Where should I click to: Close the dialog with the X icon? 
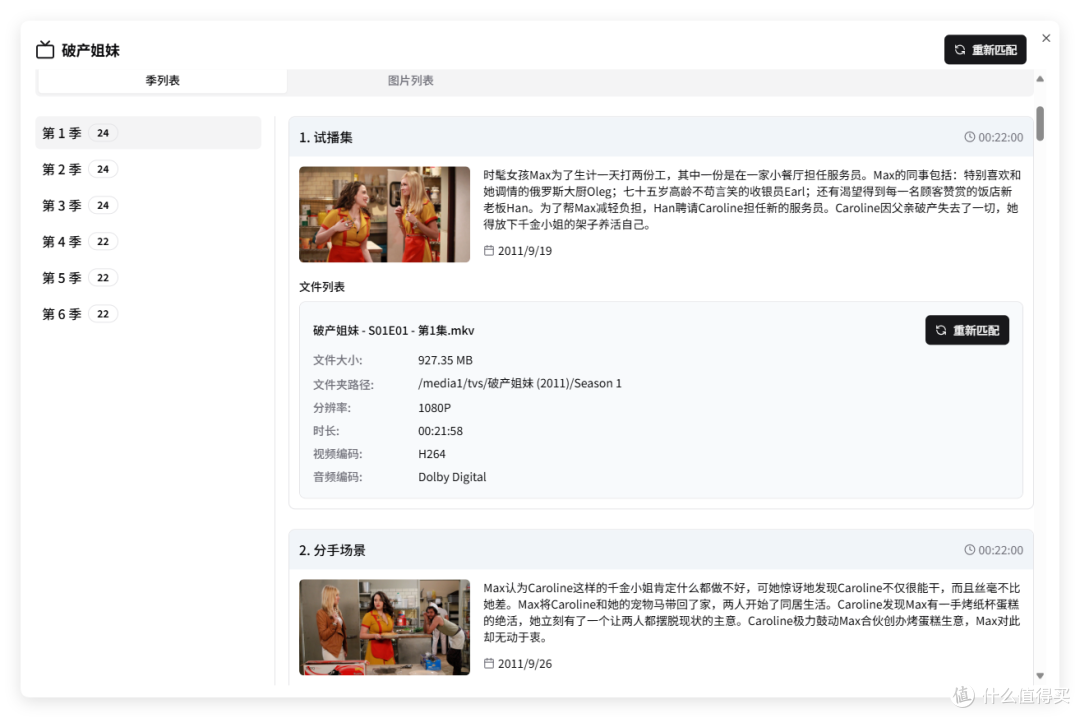point(1046,38)
